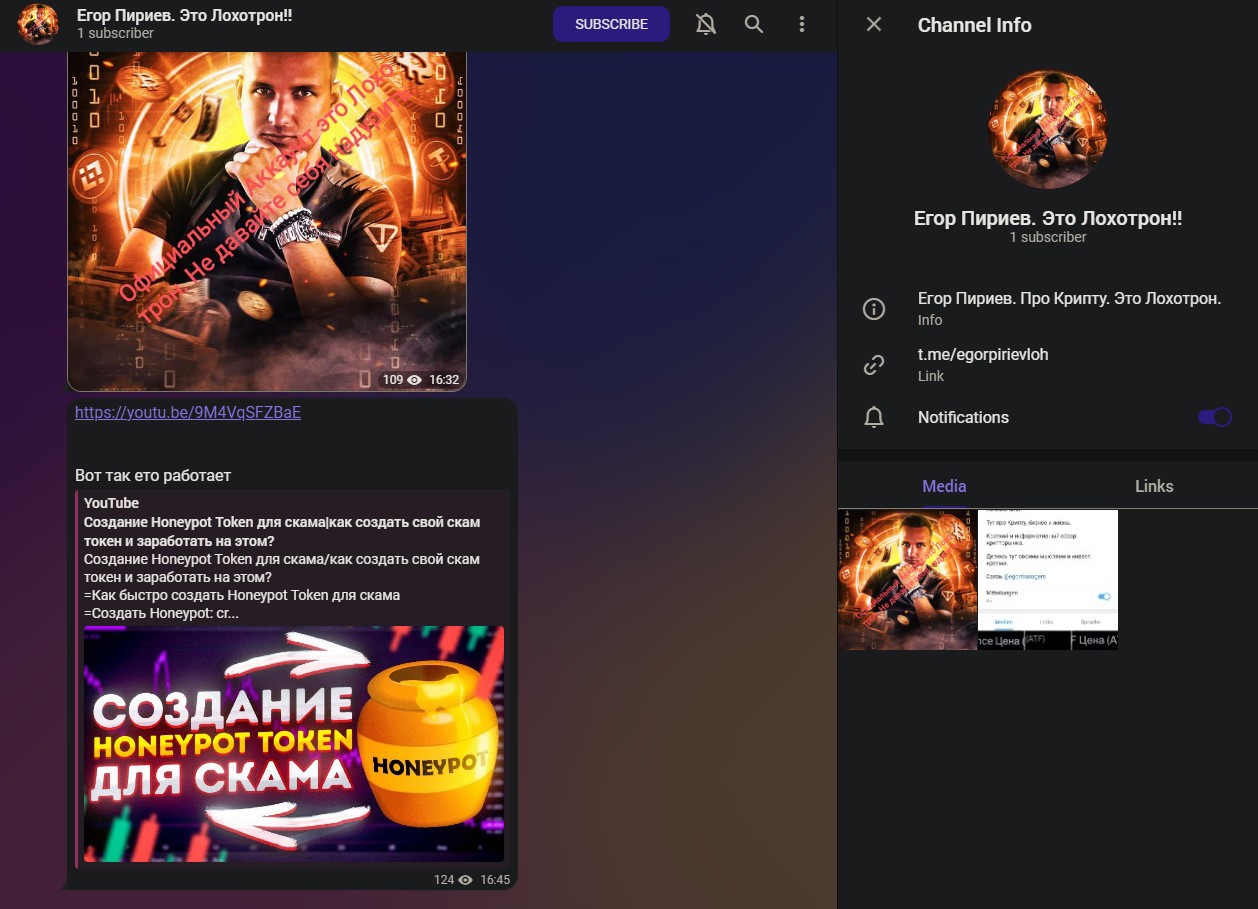Screen dimensions: 1258x909
Task: Click the 16:45 message timestamp
Action: pyautogui.click(x=495, y=880)
